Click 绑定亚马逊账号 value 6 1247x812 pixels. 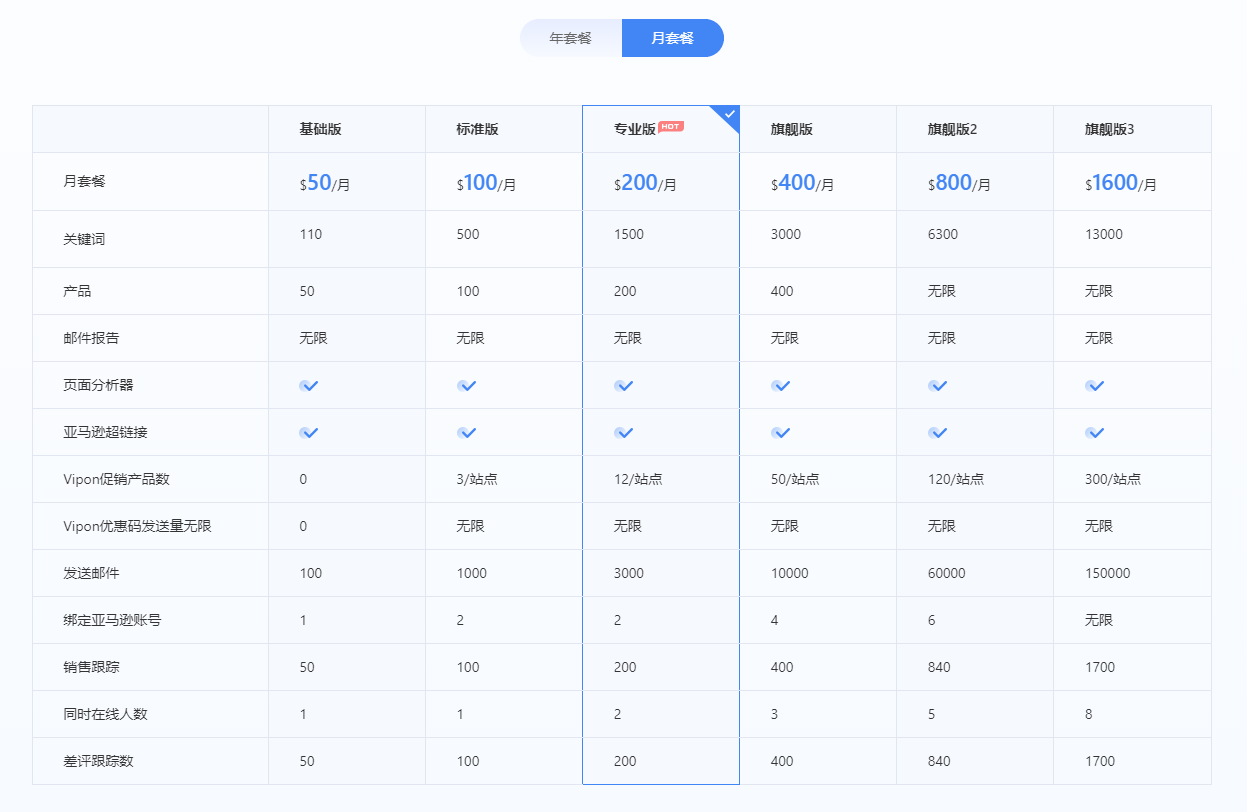(932, 620)
